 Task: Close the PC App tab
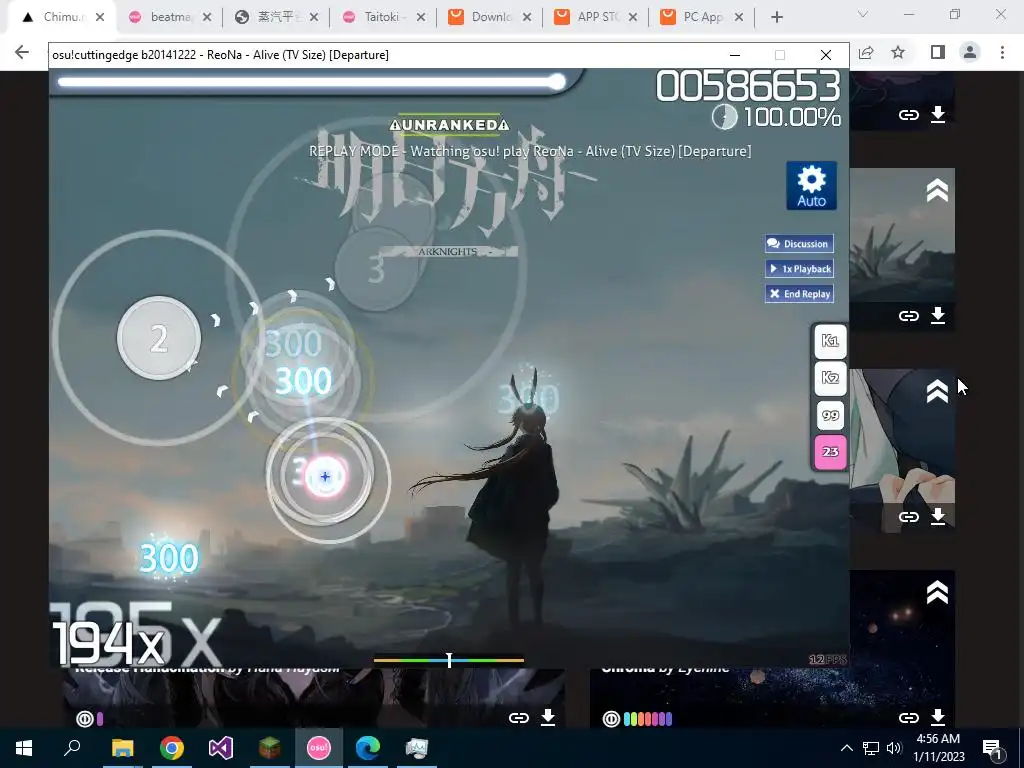[x=739, y=17]
